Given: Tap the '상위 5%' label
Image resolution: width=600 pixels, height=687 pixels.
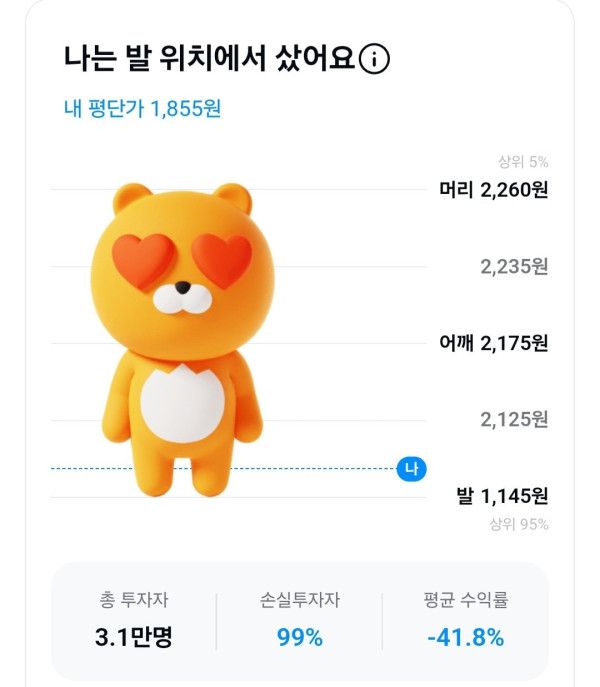Looking at the screenshot, I should (x=523, y=162).
